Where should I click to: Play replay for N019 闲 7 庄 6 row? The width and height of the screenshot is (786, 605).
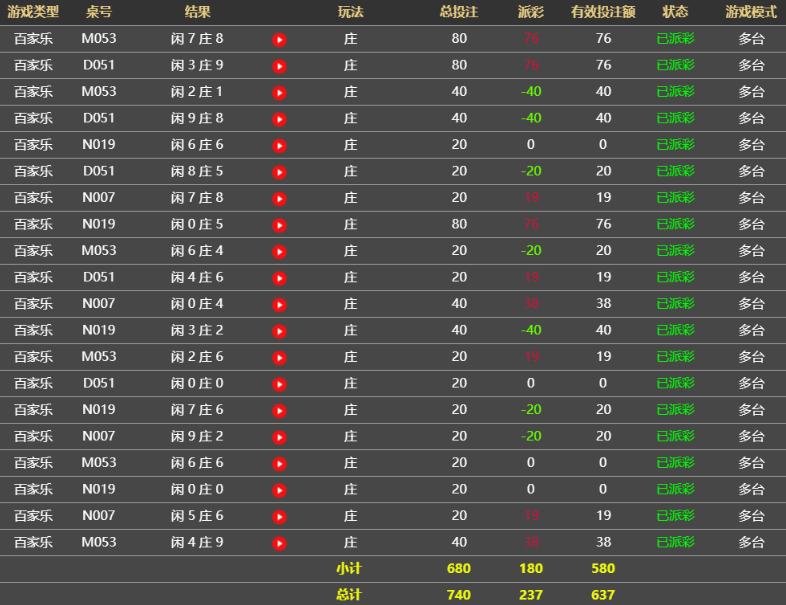tap(279, 411)
